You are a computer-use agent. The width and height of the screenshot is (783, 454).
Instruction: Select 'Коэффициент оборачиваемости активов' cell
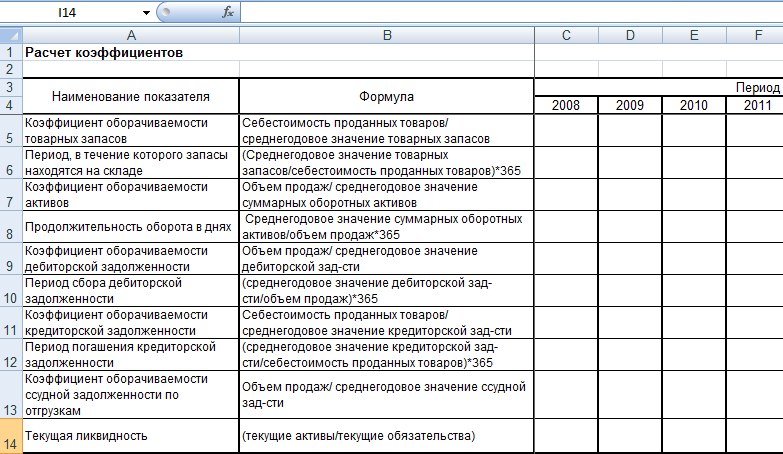coord(131,194)
